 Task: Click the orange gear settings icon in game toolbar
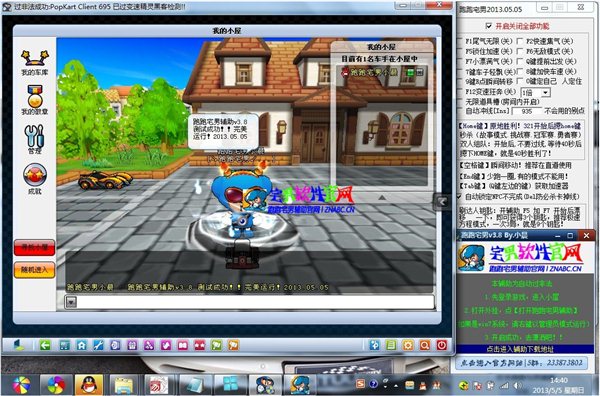click(408, 345)
